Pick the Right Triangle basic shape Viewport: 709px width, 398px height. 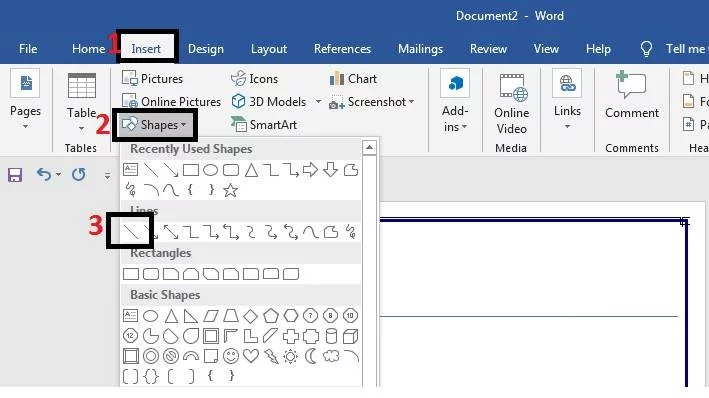click(191, 316)
